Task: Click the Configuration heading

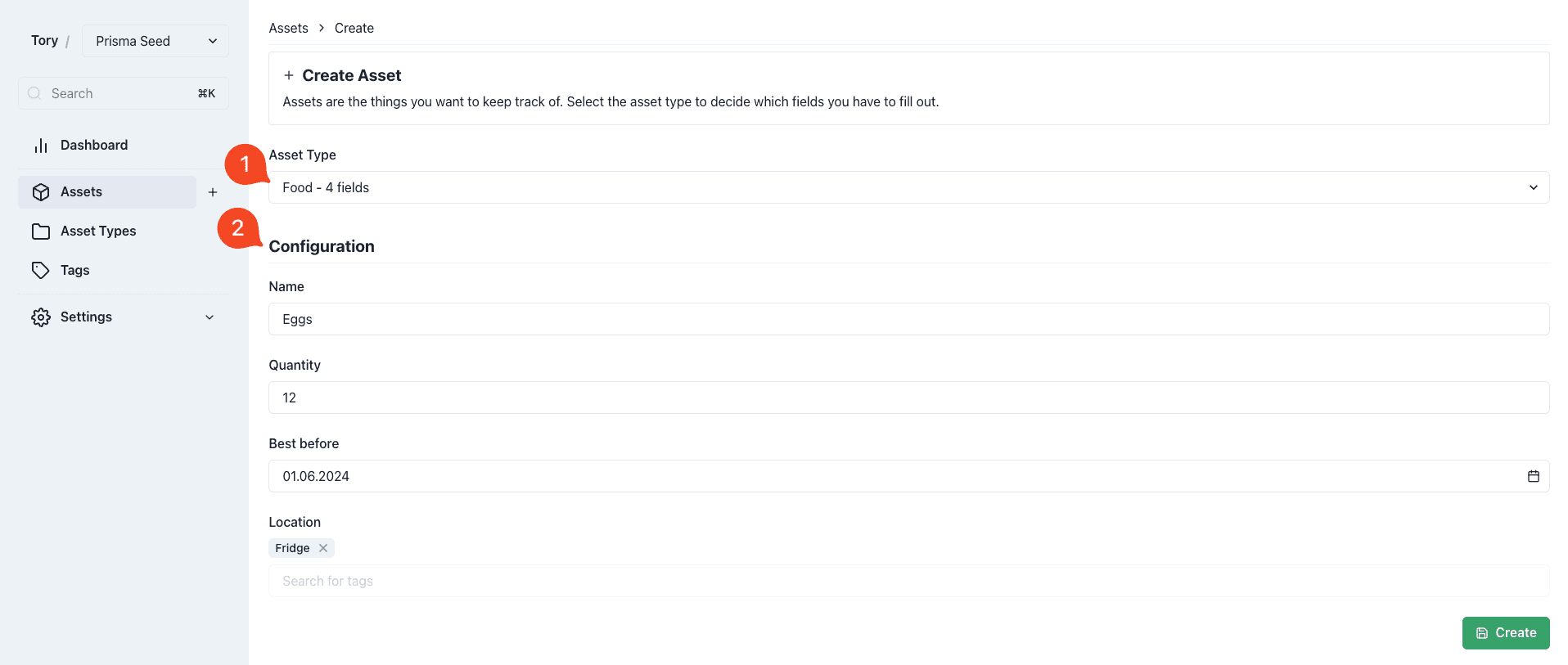Action: pyautogui.click(x=322, y=246)
